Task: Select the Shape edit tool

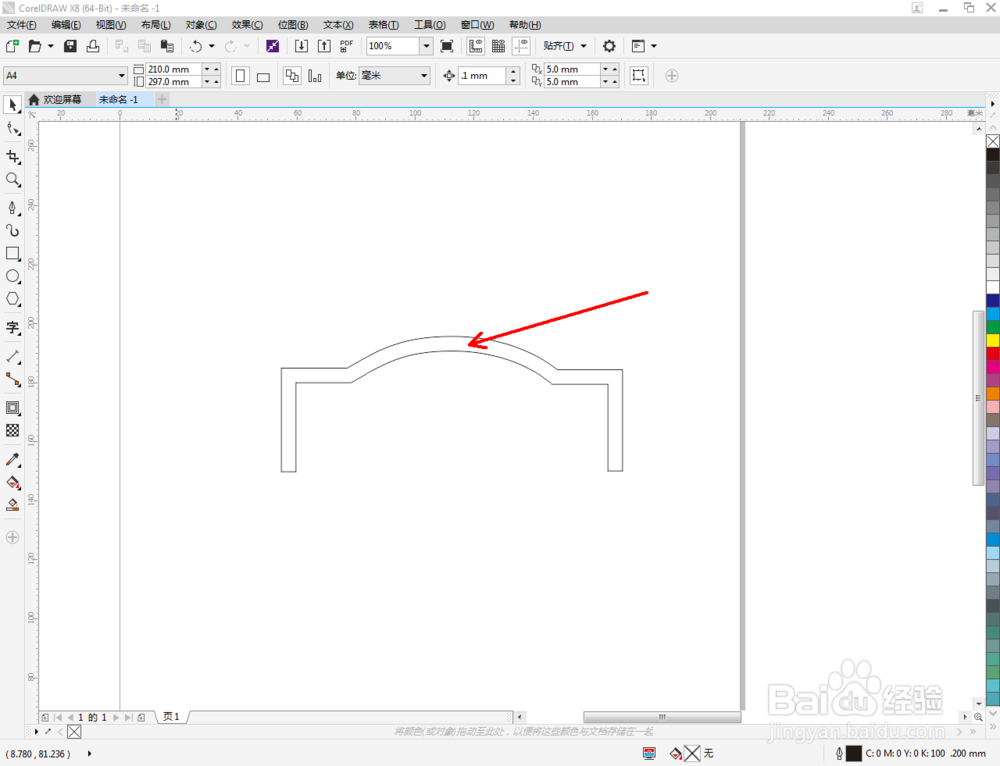Action: coord(13,129)
